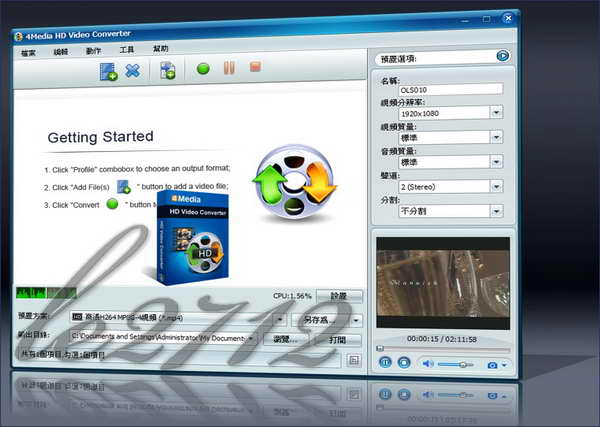The width and height of the screenshot is (600, 427).
Task: Click the Add Profile document icon
Action: tap(168, 70)
